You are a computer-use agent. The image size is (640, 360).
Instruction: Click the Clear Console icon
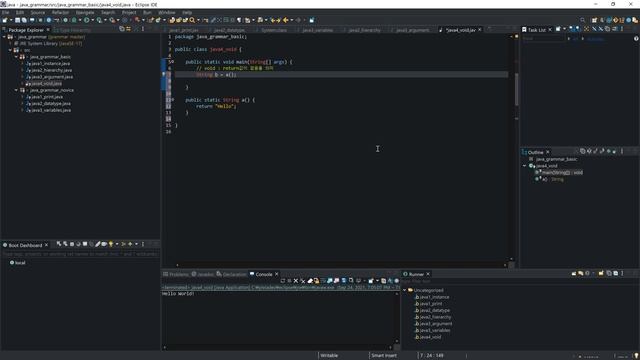(x=310, y=281)
